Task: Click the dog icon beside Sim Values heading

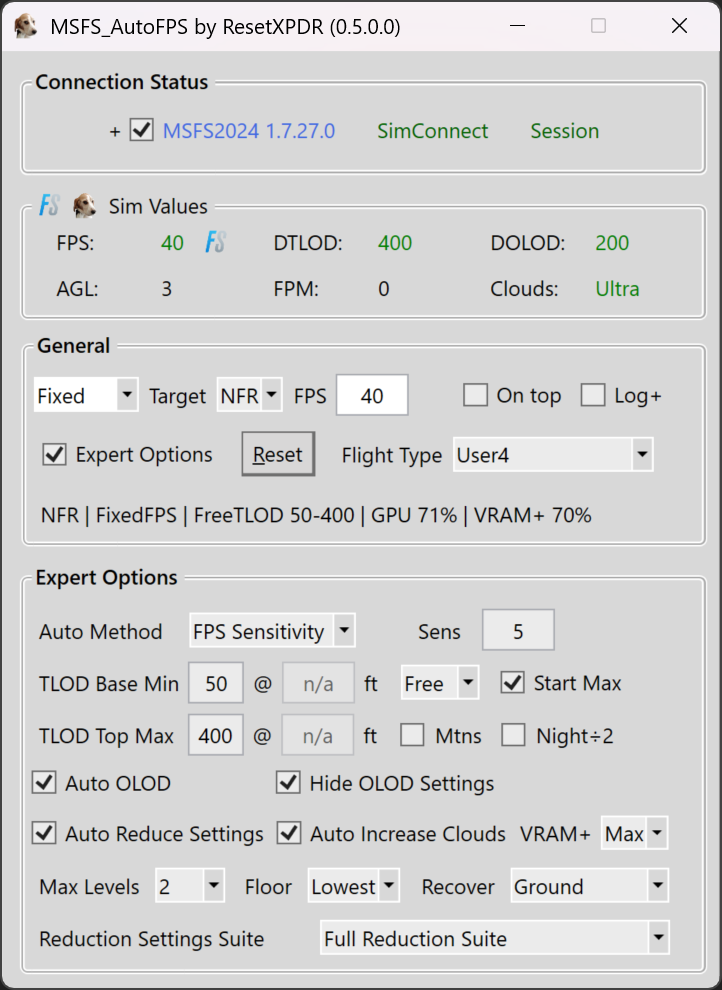Action: coord(84,206)
